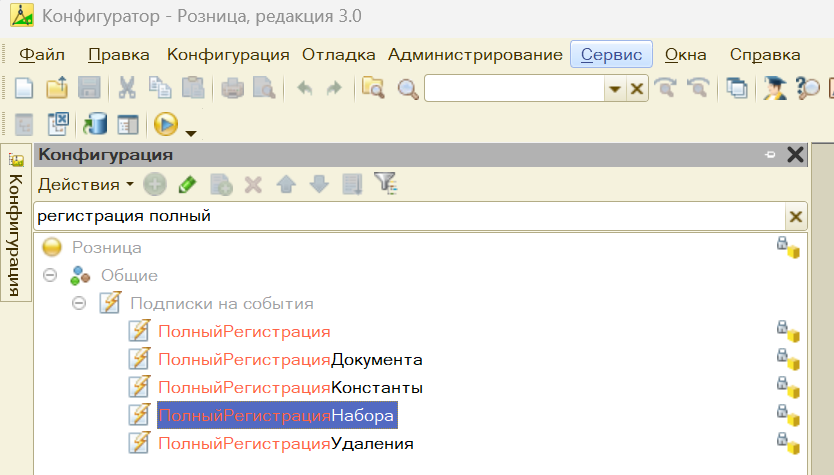Pin the Конфигурация panel
834x475 pixels.
[770, 155]
